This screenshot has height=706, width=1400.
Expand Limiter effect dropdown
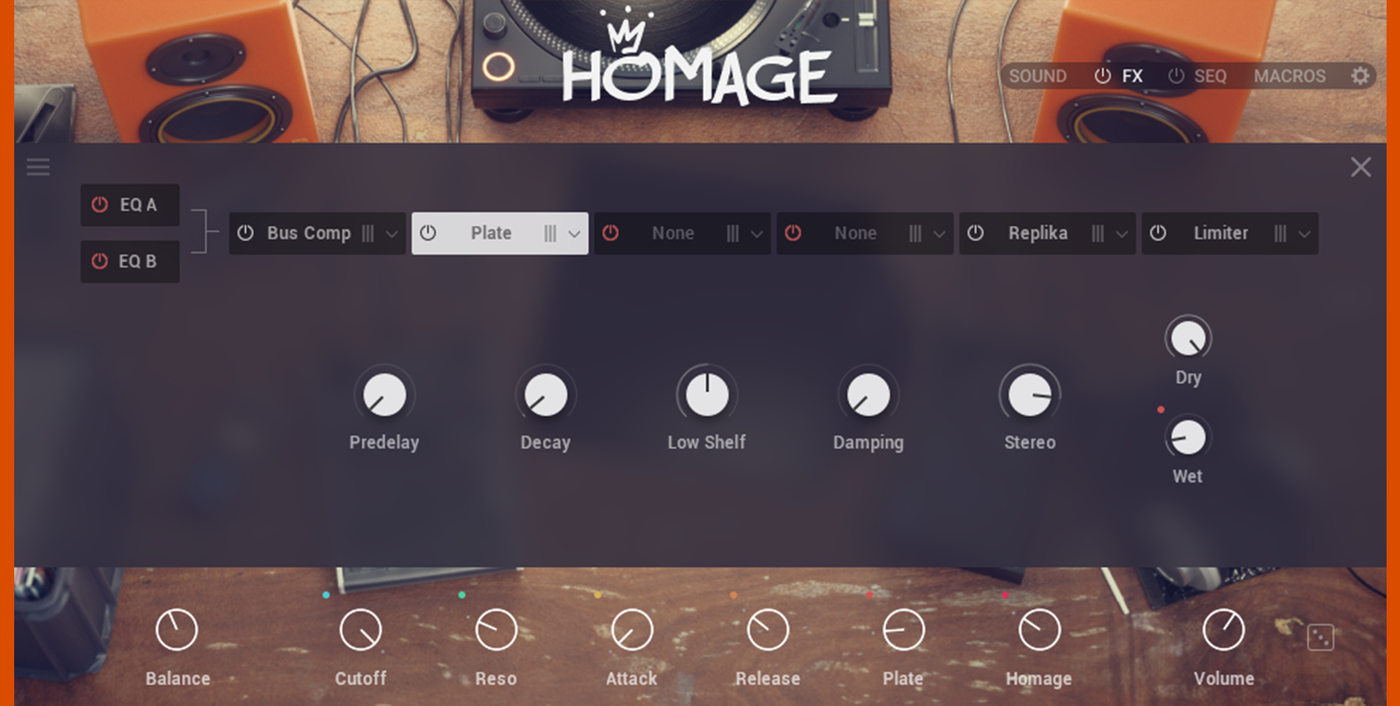[x=1304, y=234]
